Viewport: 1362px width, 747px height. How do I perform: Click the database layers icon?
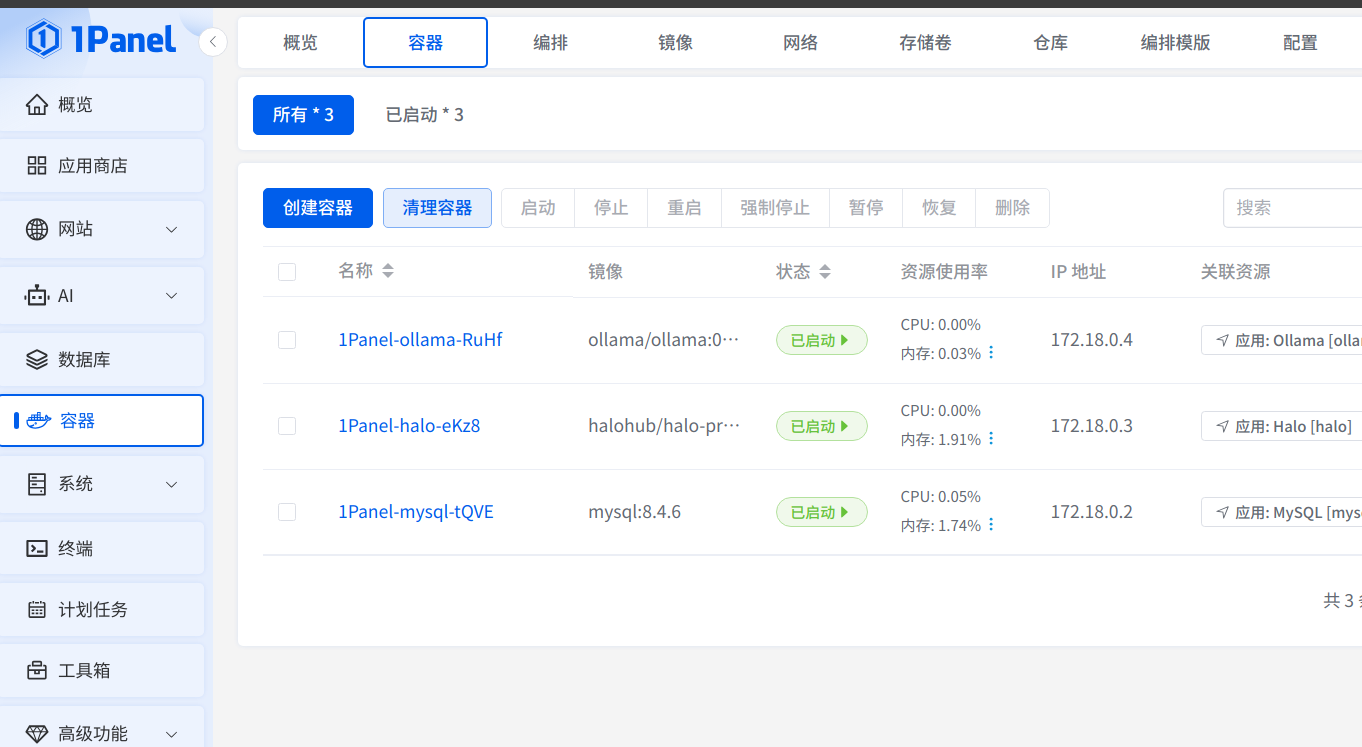pyautogui.click(x=37, y=359)
